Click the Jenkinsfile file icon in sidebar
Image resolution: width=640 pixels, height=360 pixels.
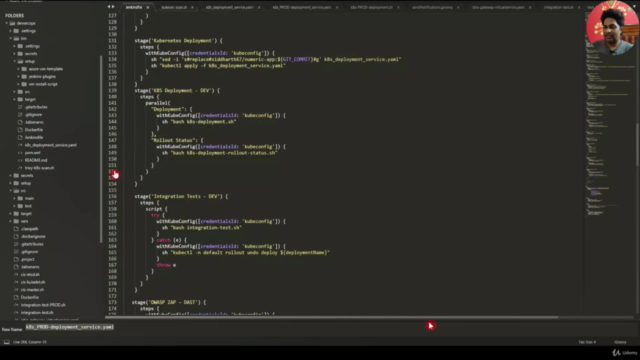click(20, 138)
